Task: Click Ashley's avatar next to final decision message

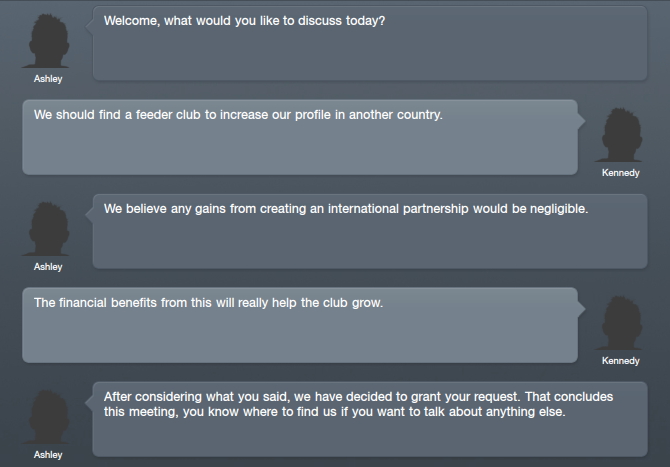Action: (x=47, y=417)
